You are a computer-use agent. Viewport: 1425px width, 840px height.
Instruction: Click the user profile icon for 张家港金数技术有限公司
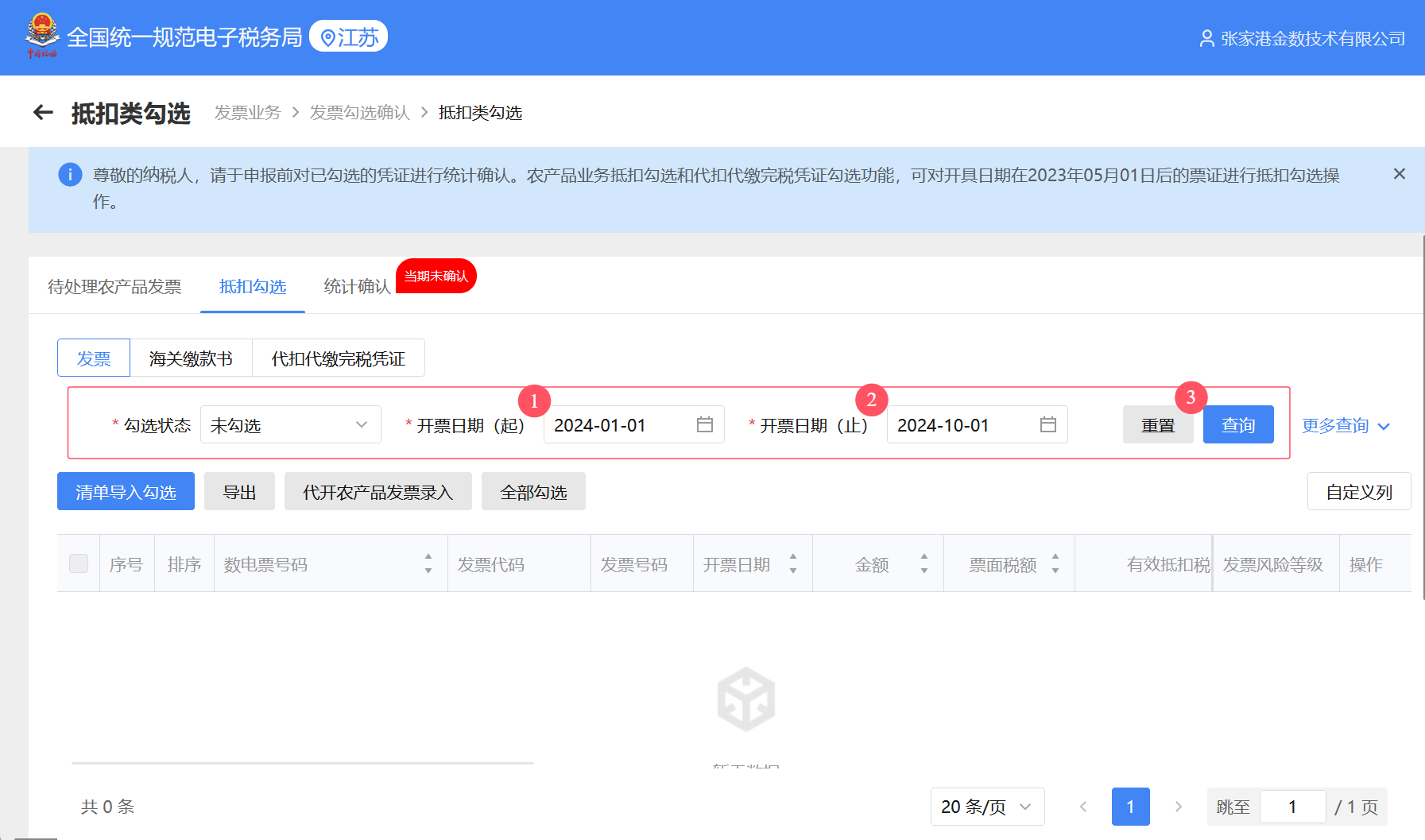tap(1206, 38)
